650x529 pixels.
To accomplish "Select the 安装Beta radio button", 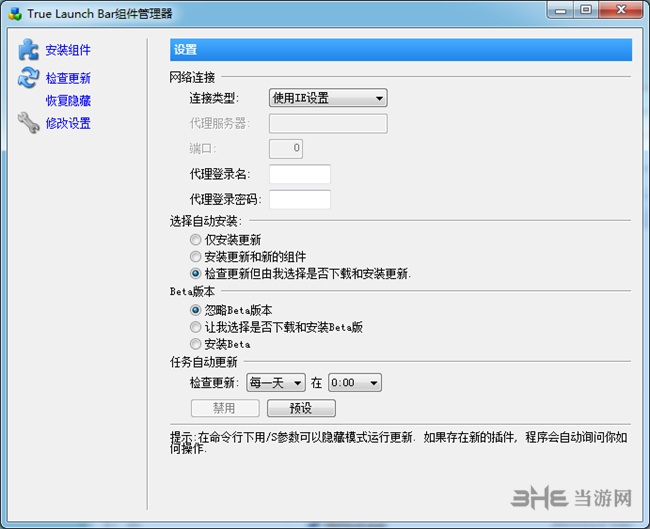I will point(195,344).
